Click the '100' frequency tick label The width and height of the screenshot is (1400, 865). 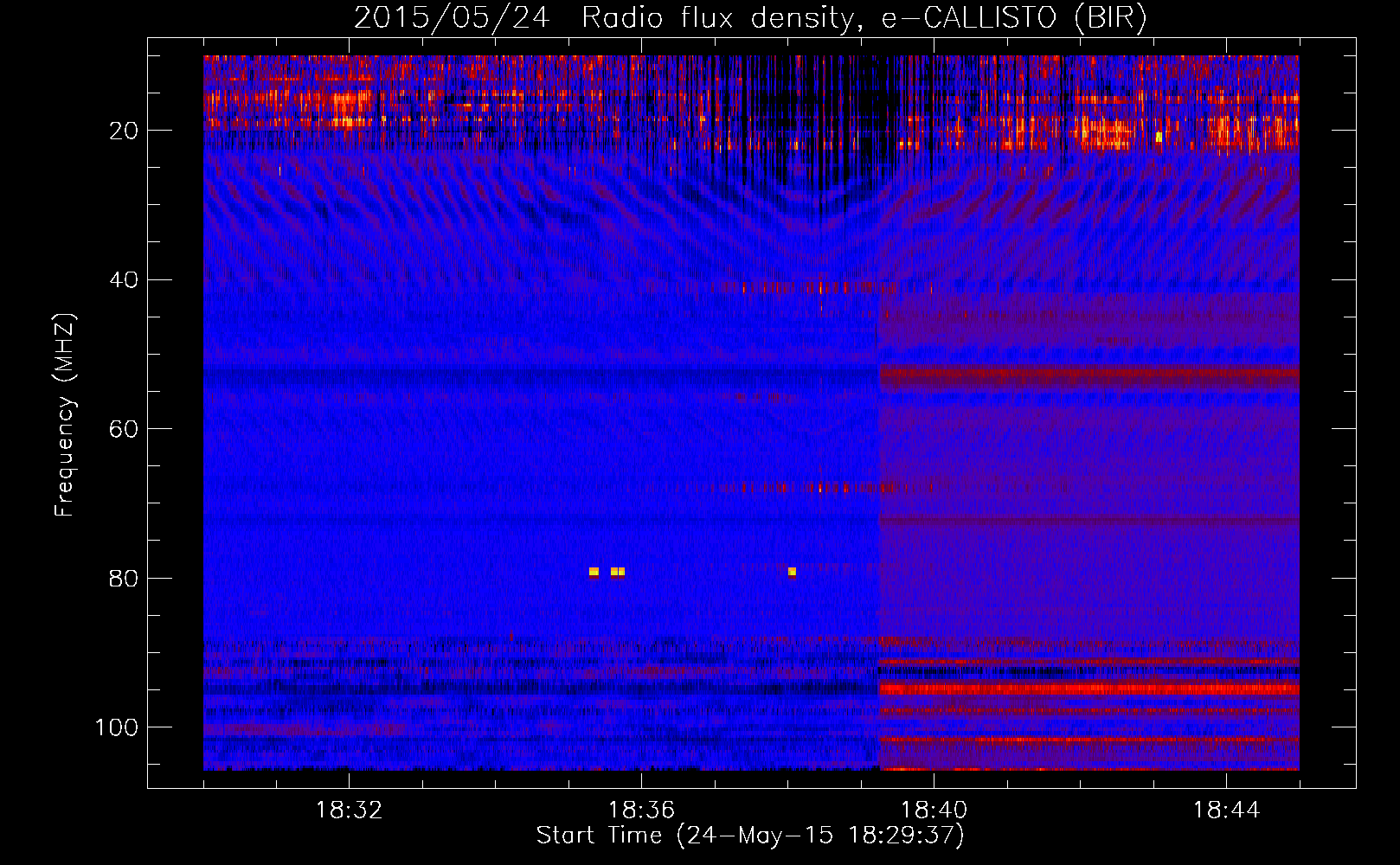coord(117,727)
